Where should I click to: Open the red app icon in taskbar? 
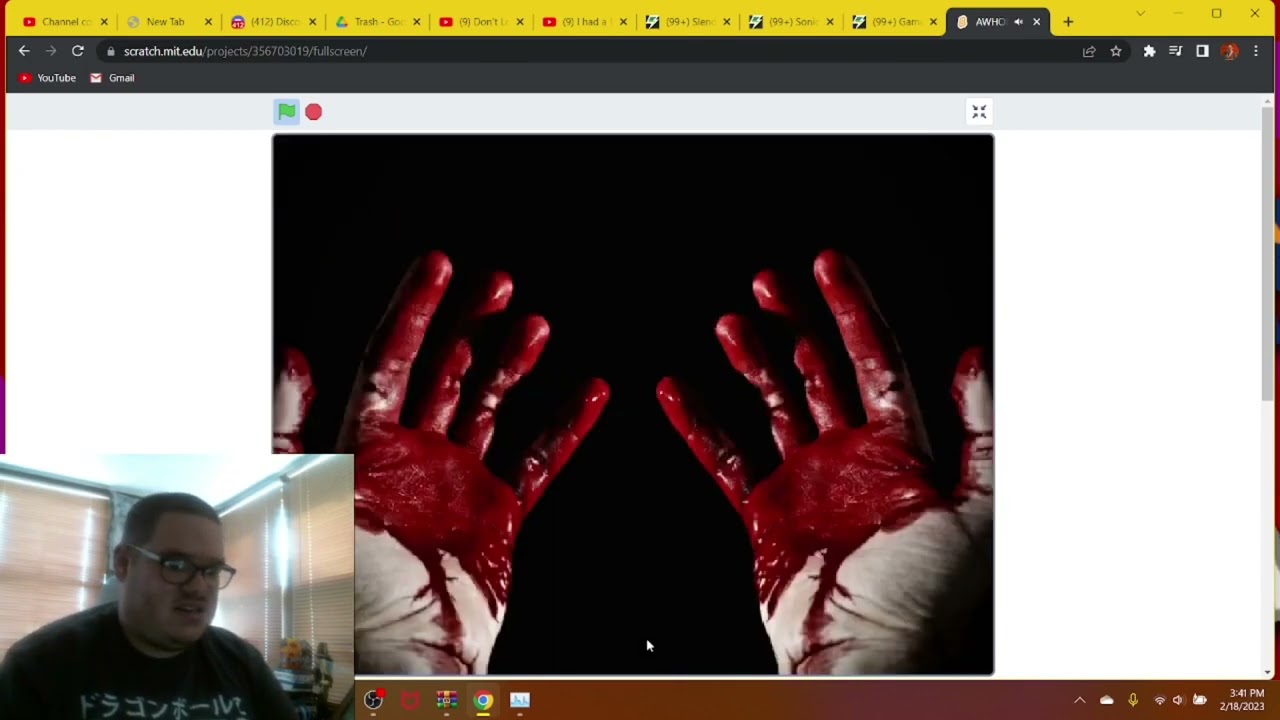pyautogui.click(x=410, y=700)
